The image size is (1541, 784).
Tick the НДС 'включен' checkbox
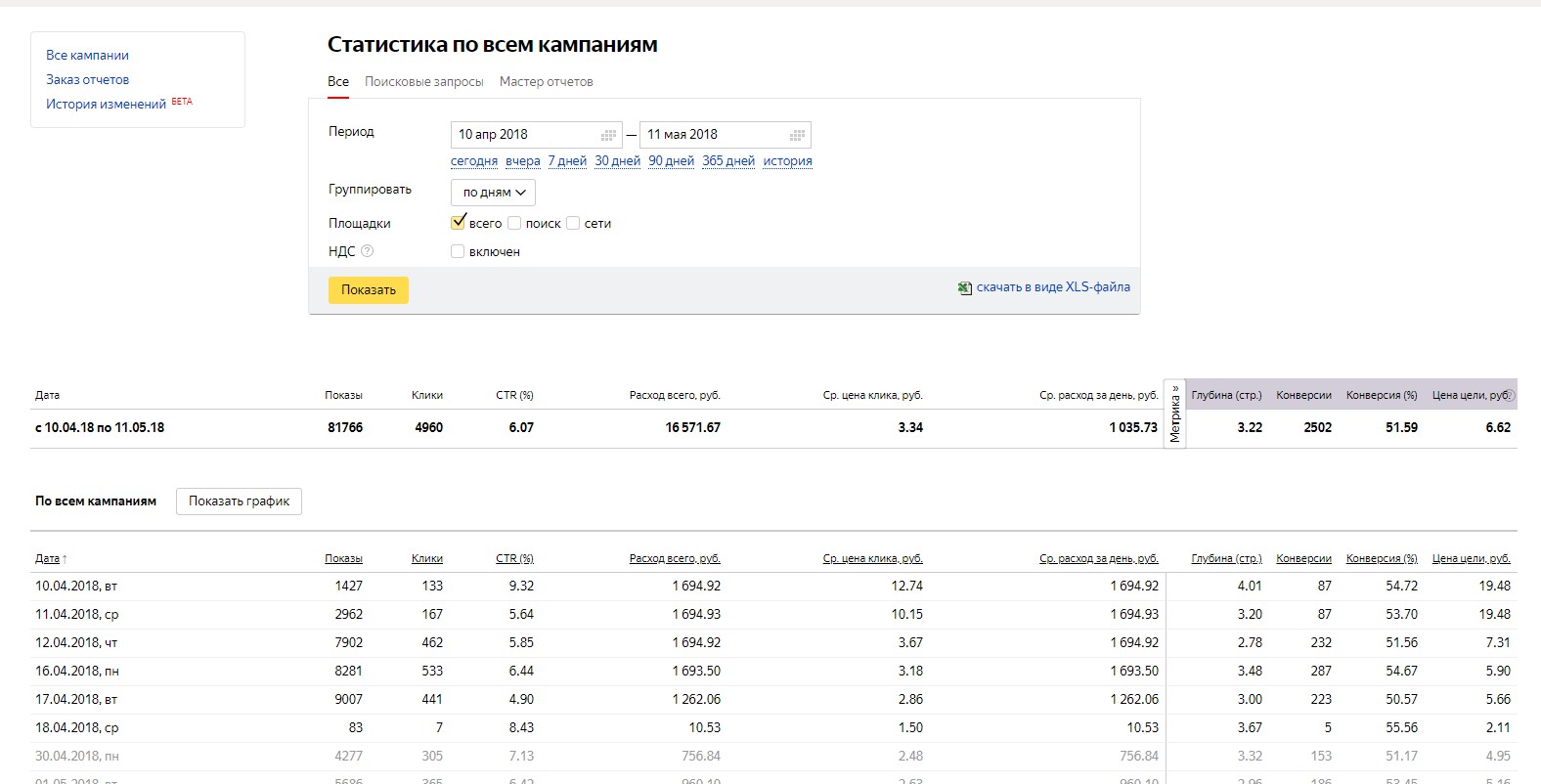[x=458, y=251]
